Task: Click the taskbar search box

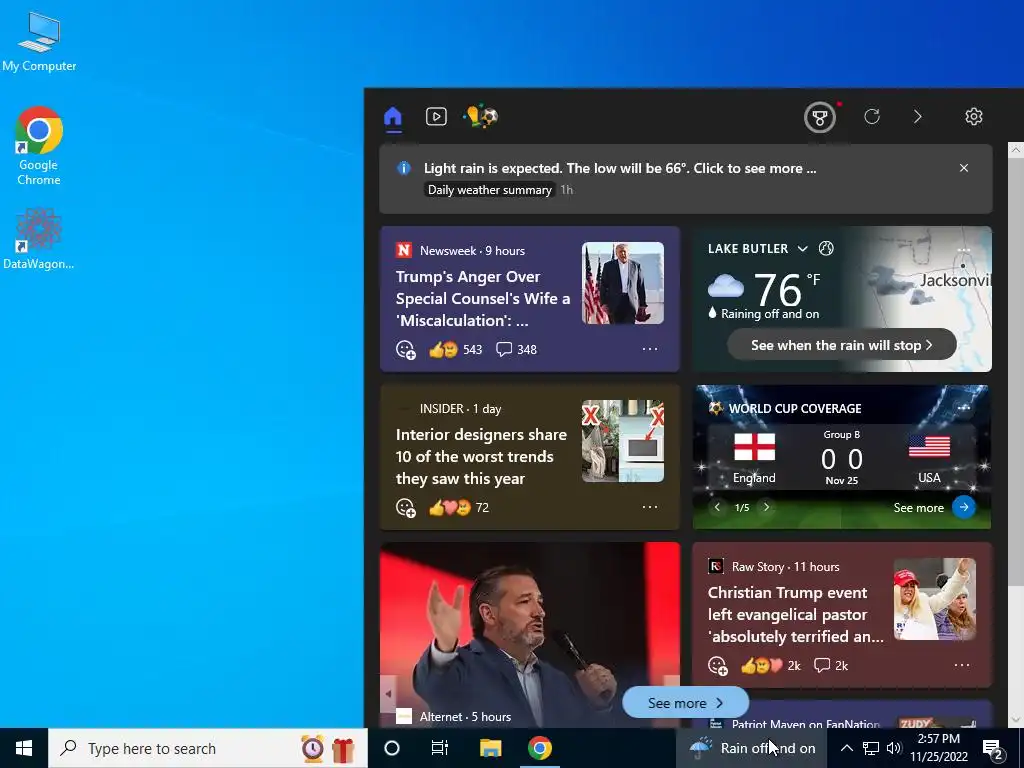Action: (208, 748)
